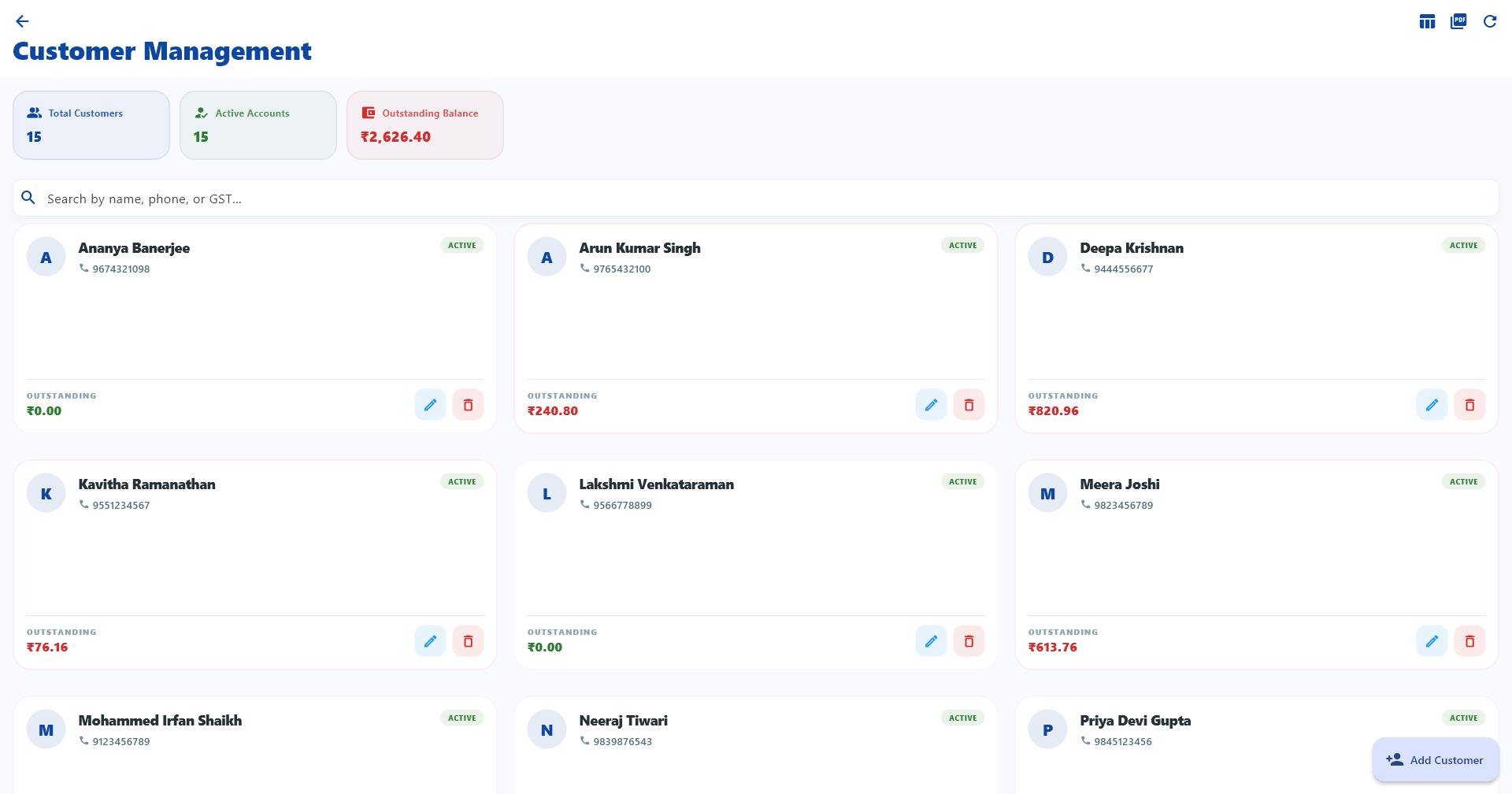Screen dimensions: 1512x794
Task: Export customers as PDF
Action: point(1458,21)
